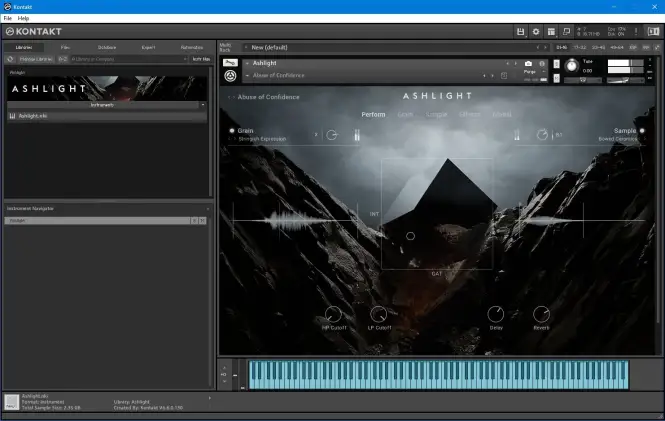The width and height of the screenshot is (665, 421).
Task: Click the Grain loop/circular mode icon
Action: (x=332, y=135)
